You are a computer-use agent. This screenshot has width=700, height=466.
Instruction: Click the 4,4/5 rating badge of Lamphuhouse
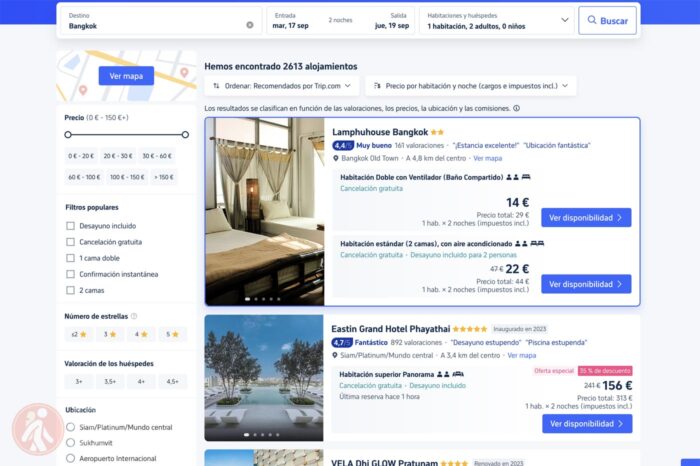pos(343,146)
